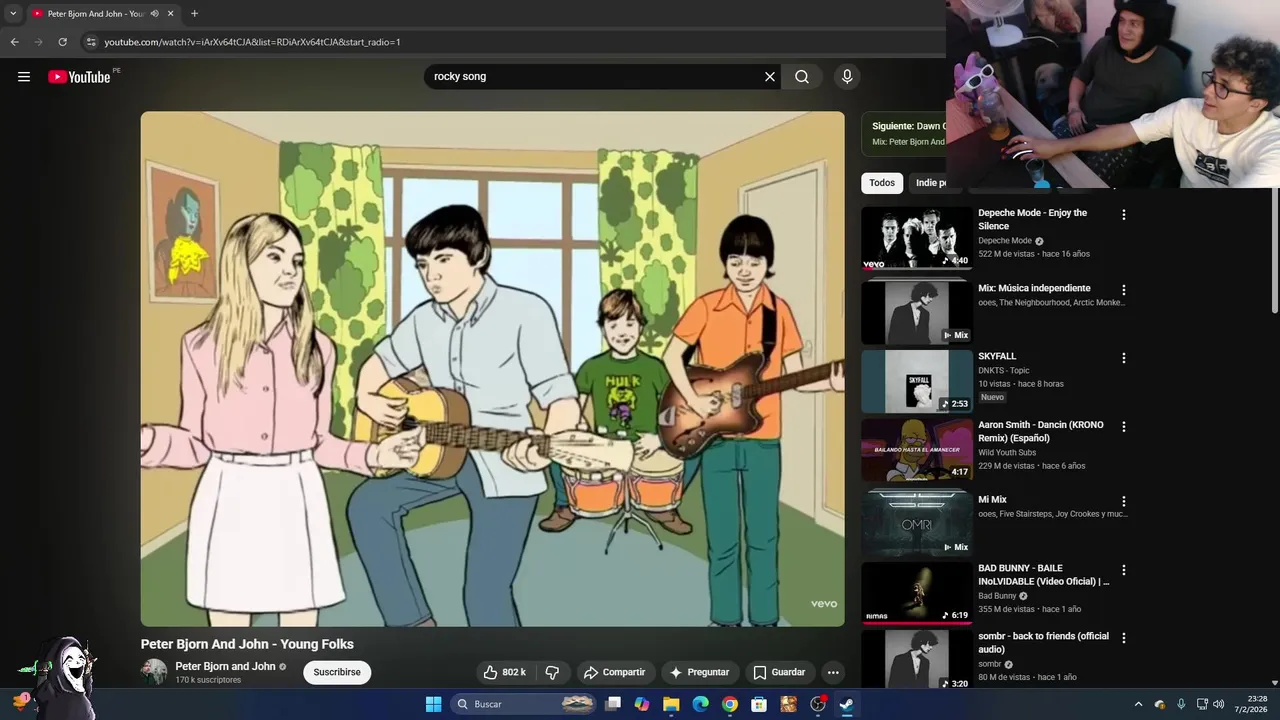Clear the 'rocky song' search text with the X
Image resolution: width=1280 pixels, height=720 pixels.
tap(770, 77)
